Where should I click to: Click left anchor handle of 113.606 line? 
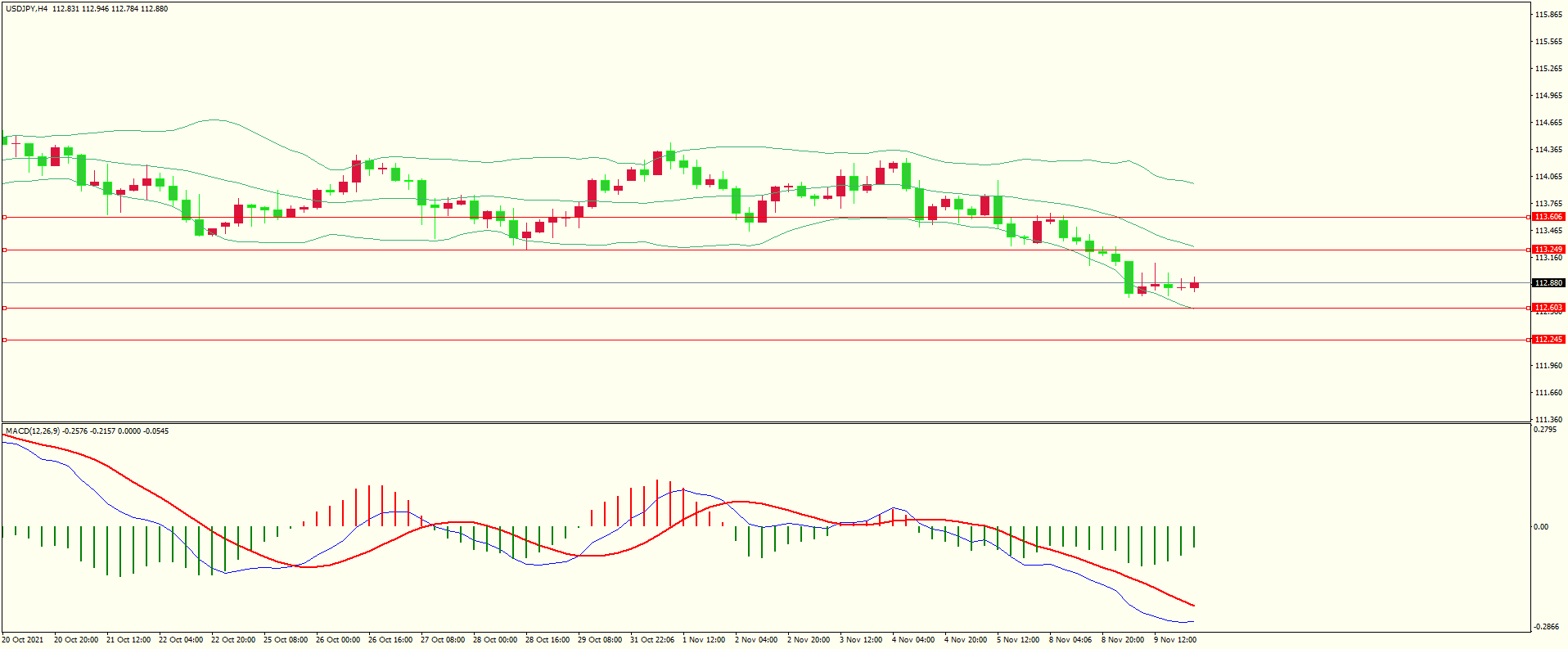click(x=4, y=217)
